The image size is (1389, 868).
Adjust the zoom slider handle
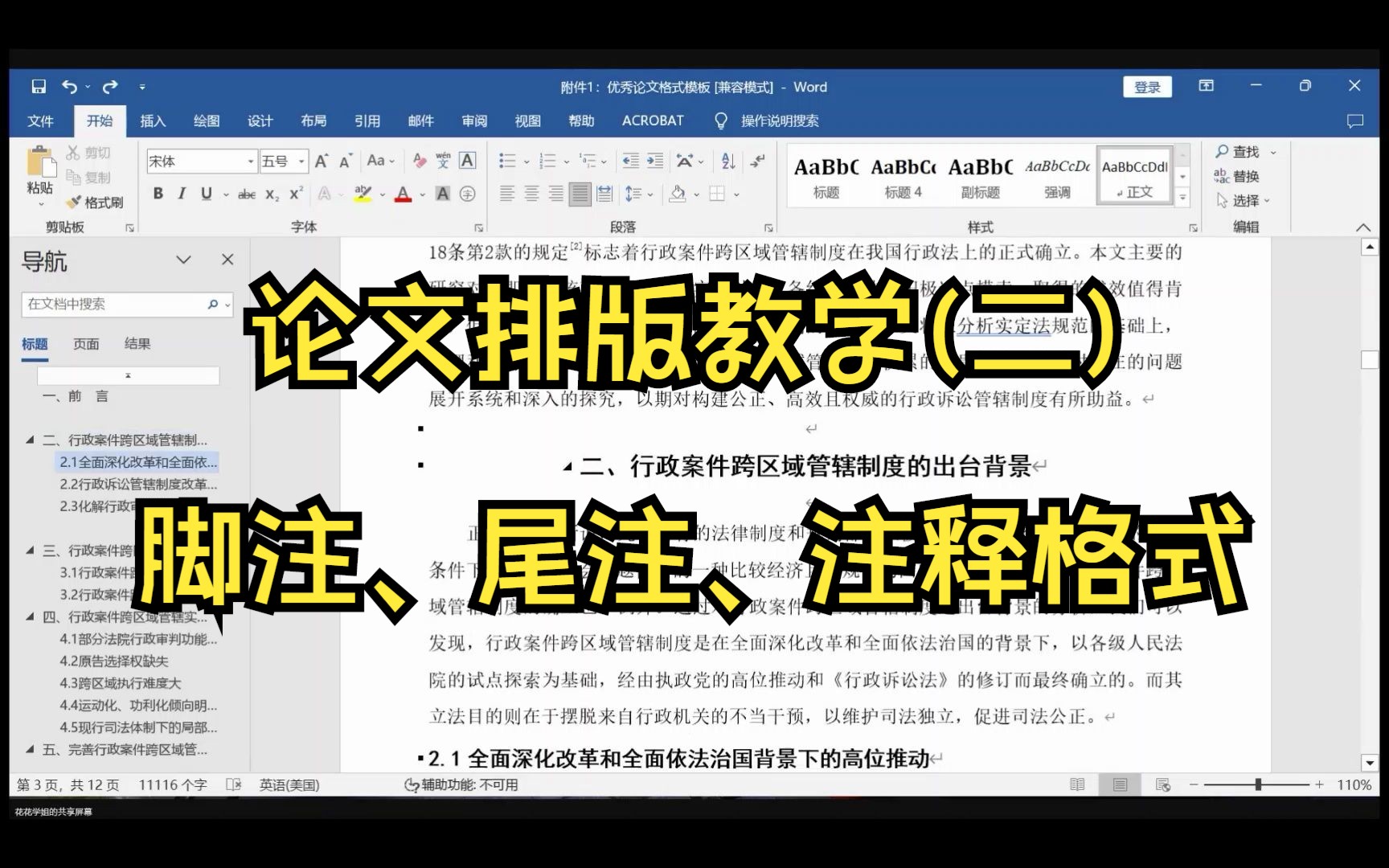[1258, 784]
